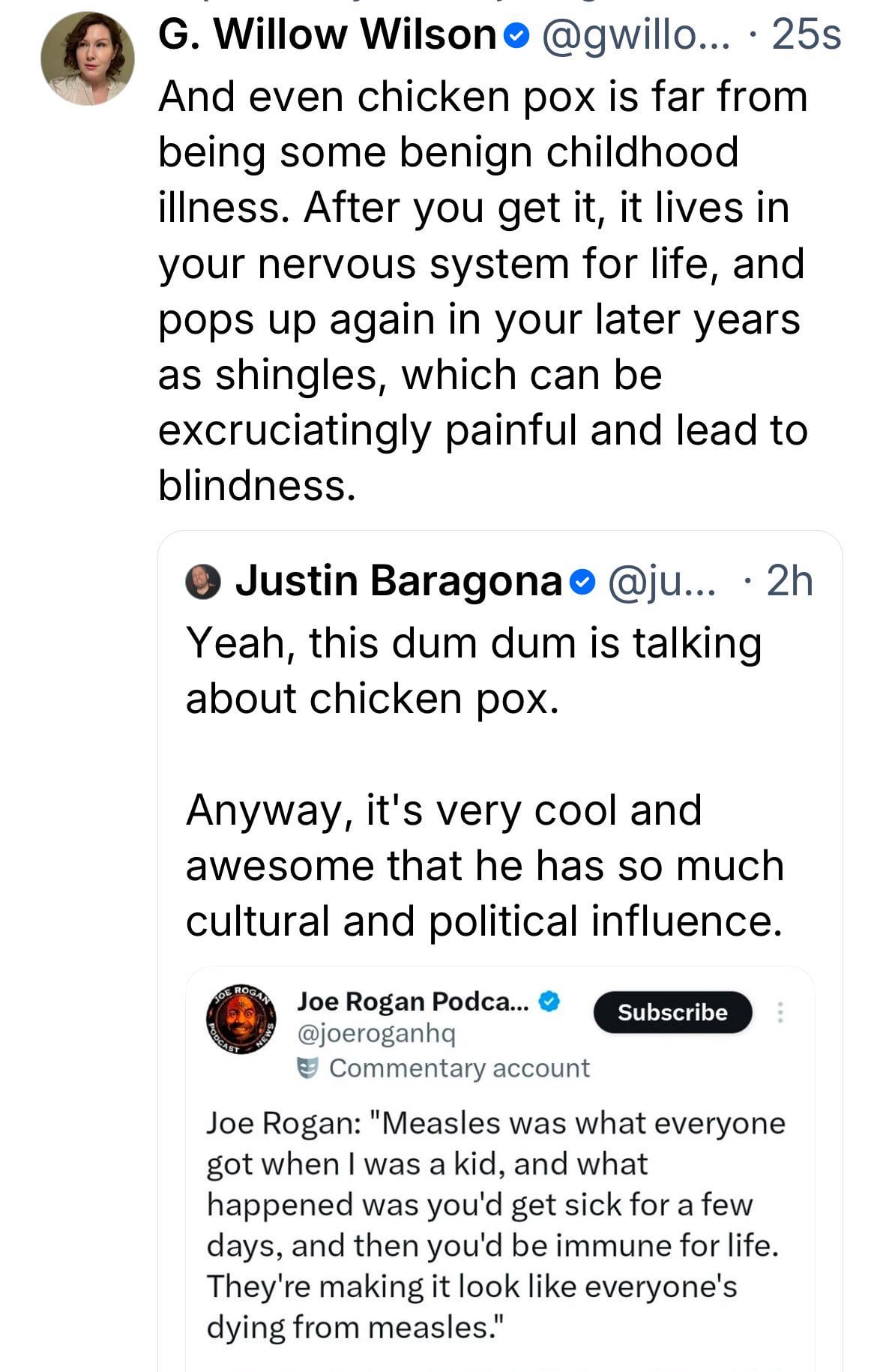Click the G. Willow Wilson display name
Image resolution: width=877 pixels, height=1372 pixels.
328,35
